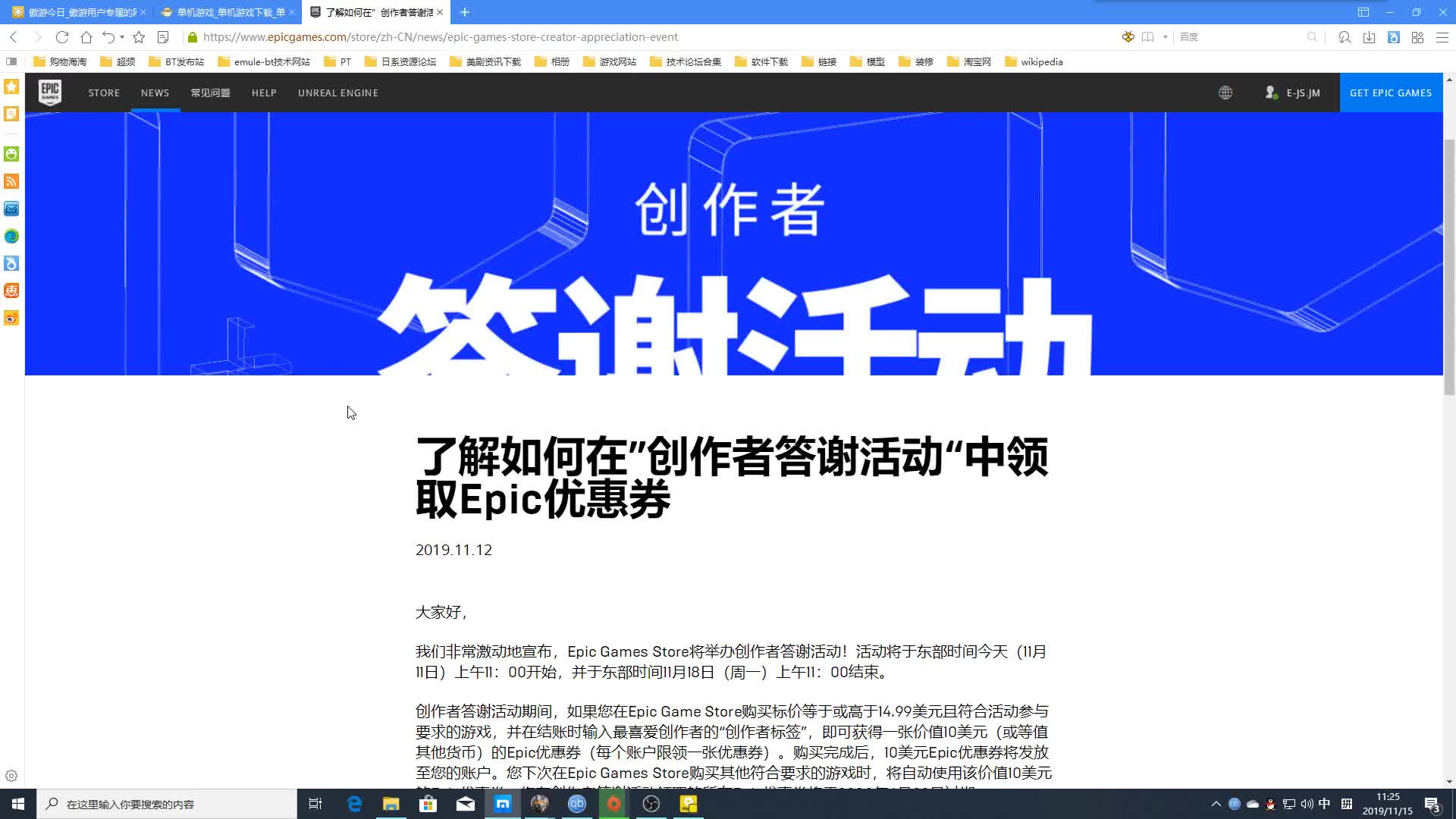1456x819 pixels.
Task: Open the wikipedia bookmarks folder
Action: tap(1034, 61)
